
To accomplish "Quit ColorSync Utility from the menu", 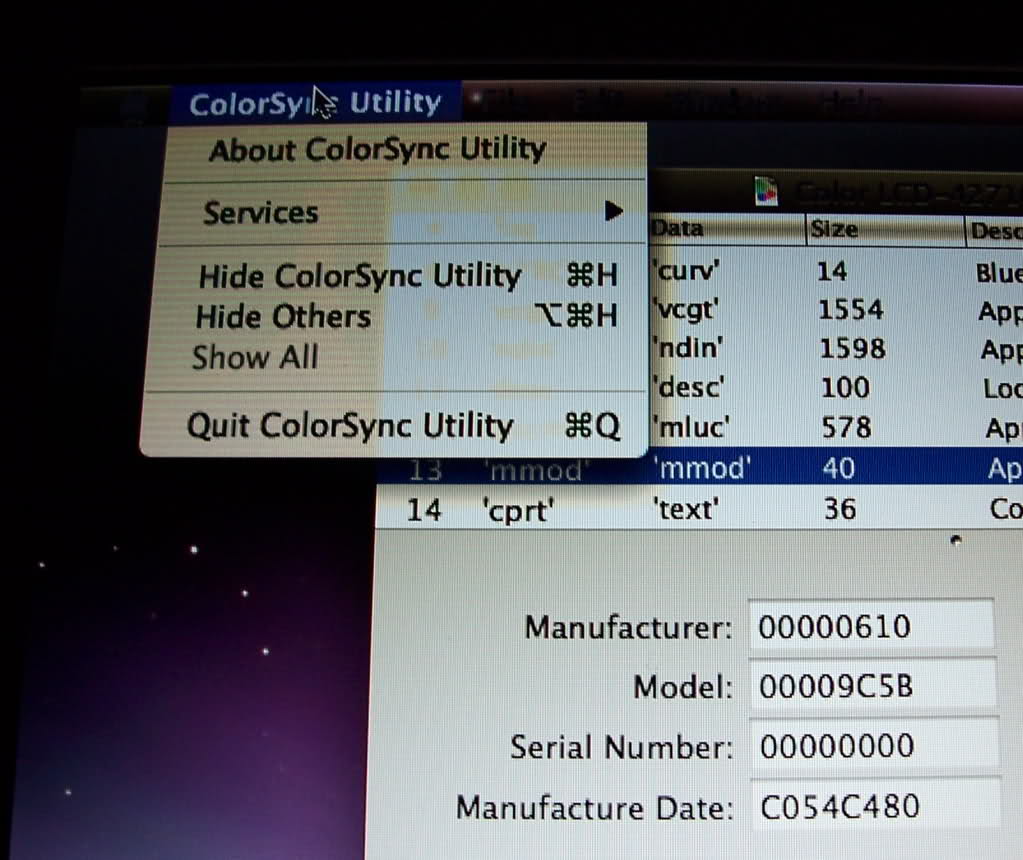I will click(394, 425).
